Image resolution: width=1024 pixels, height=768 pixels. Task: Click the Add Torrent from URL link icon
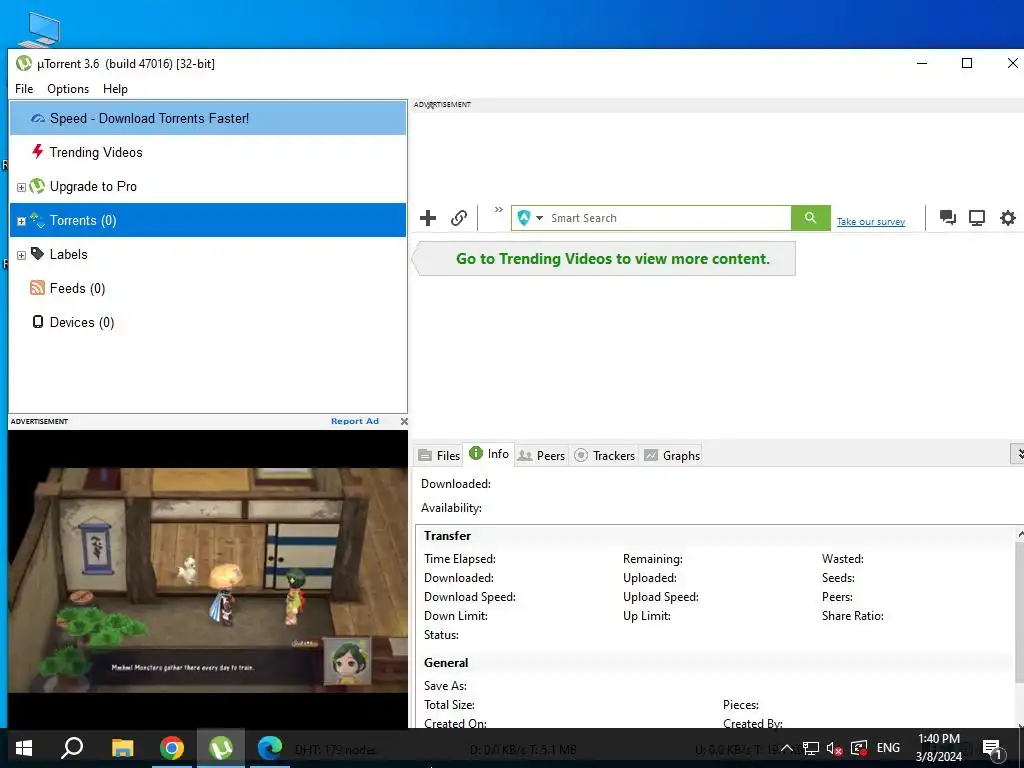tap(459, 218)
